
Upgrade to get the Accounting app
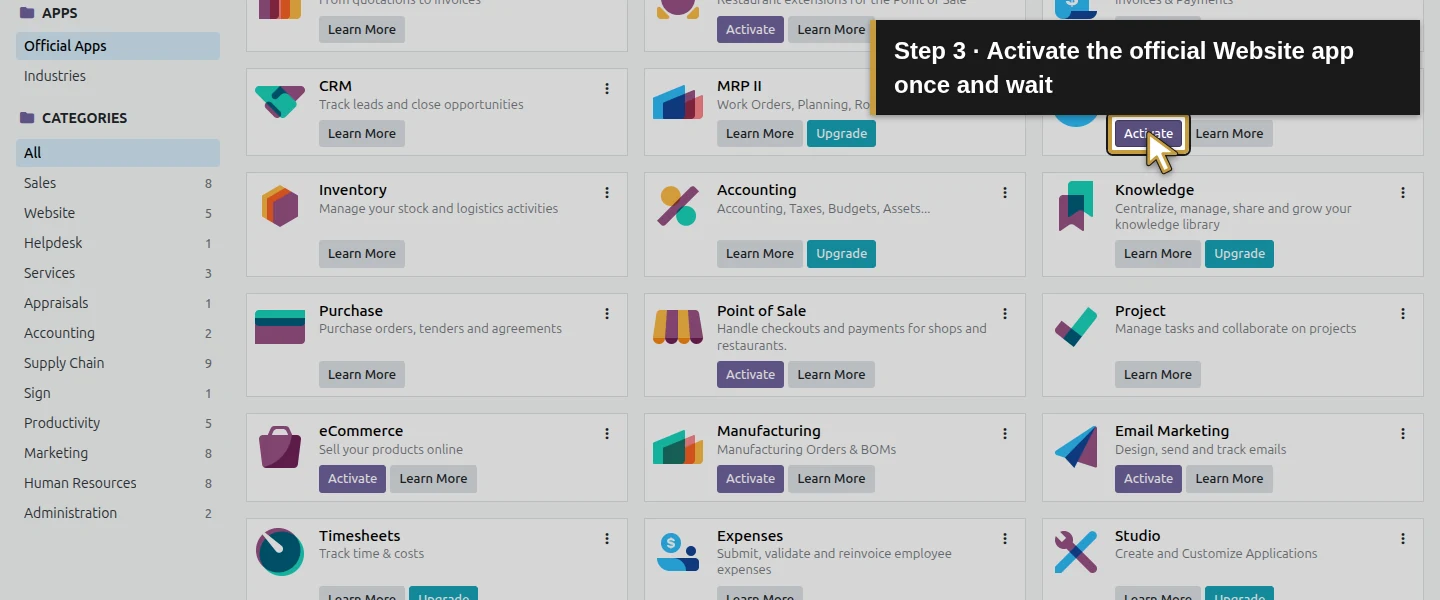(x=842, y=254)
